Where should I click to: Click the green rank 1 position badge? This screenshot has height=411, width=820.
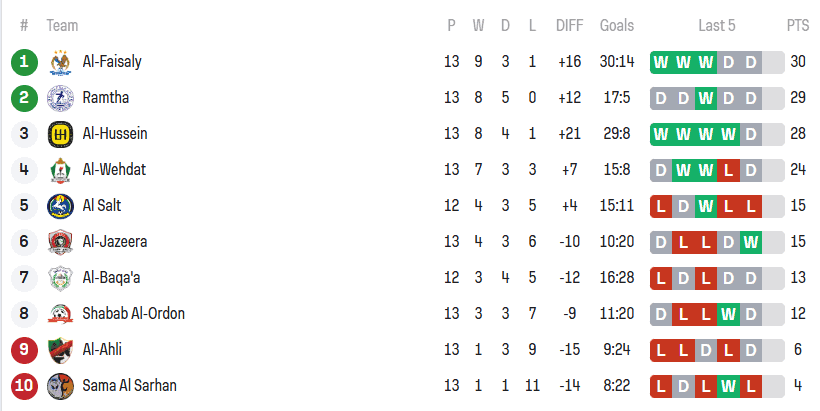point(24,62)
